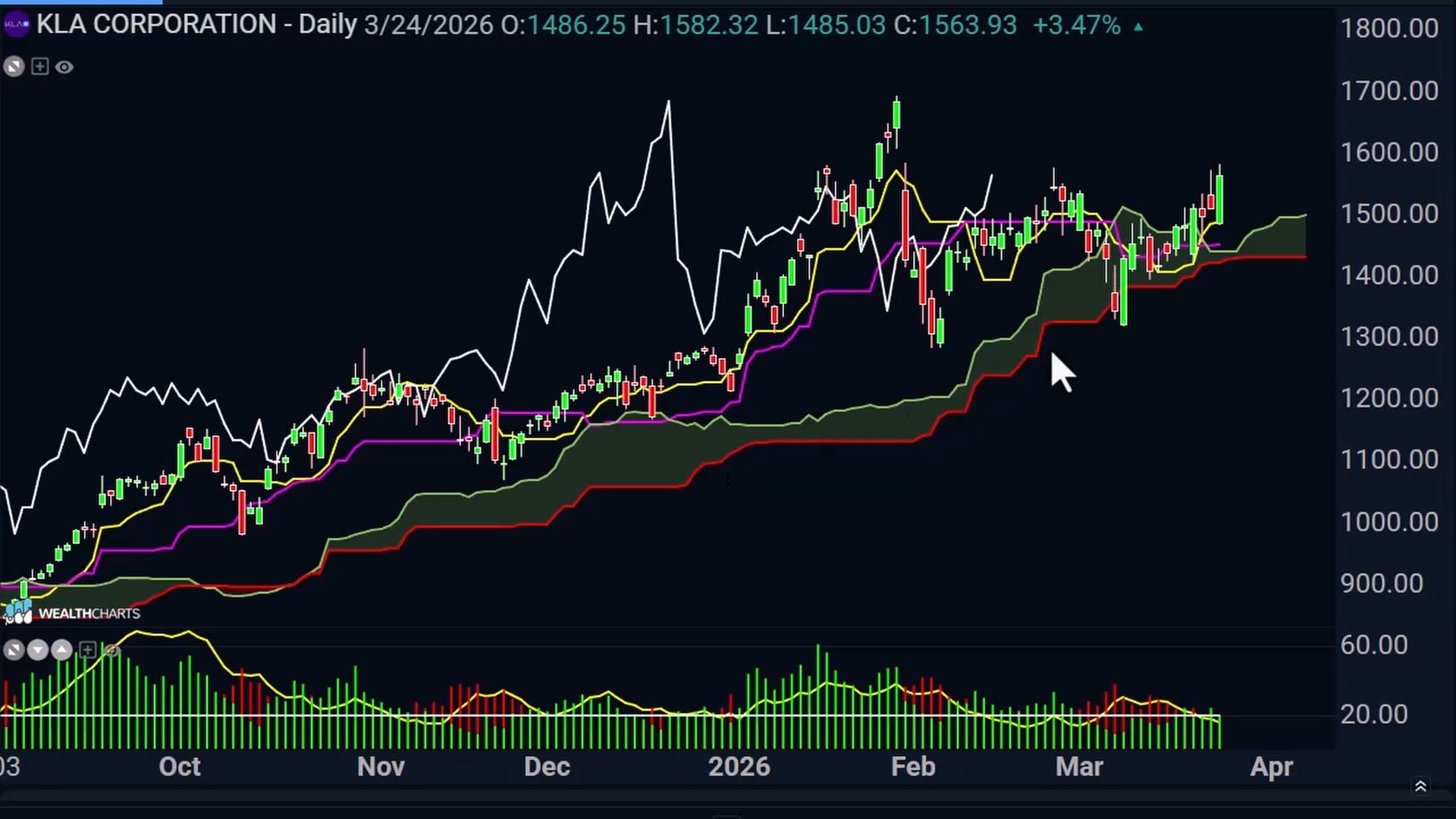1456x819 pixels.
Task: Click the KLA CORPORATION symbol title
Action: click(x=156, y=24)
